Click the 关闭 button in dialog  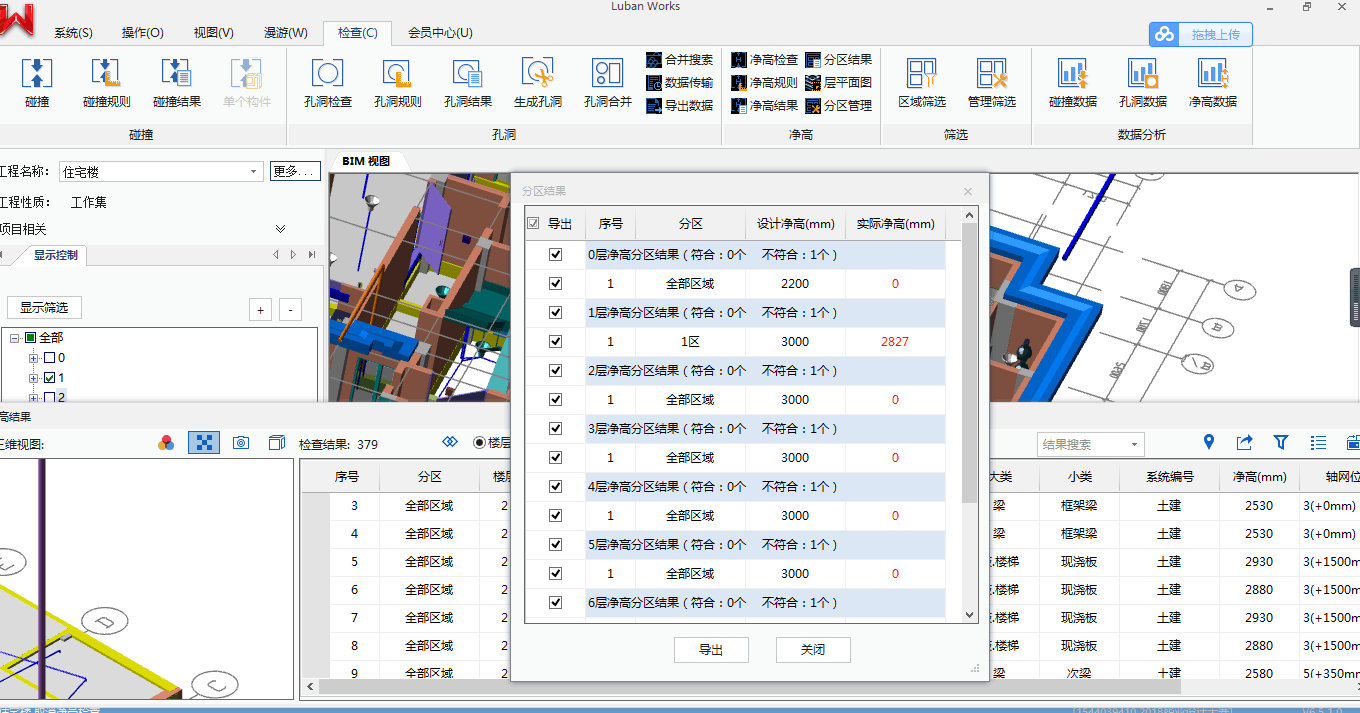point(813,650)
